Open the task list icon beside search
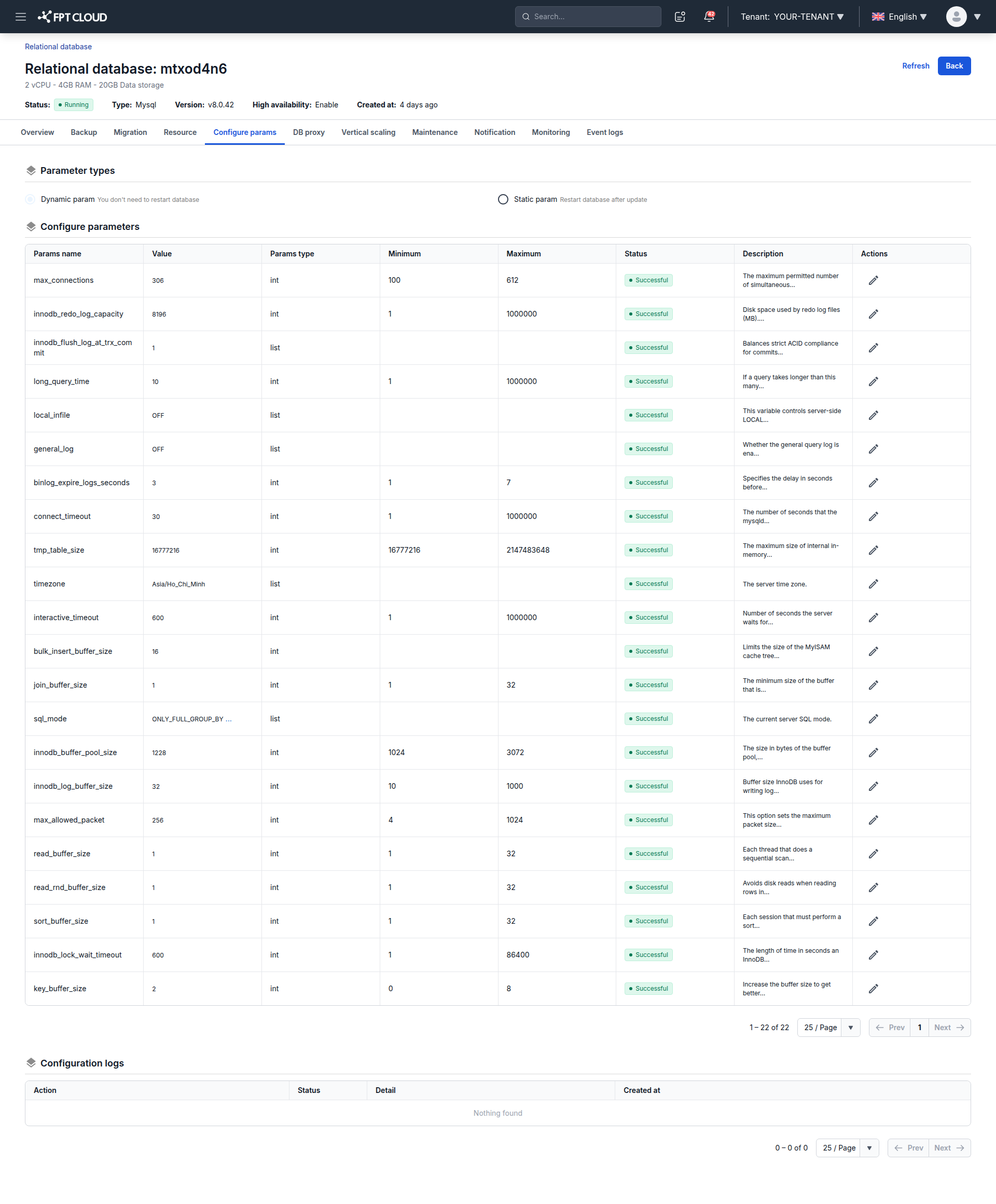The height and width of the screenshot is (1204, 996). [680, 17]
